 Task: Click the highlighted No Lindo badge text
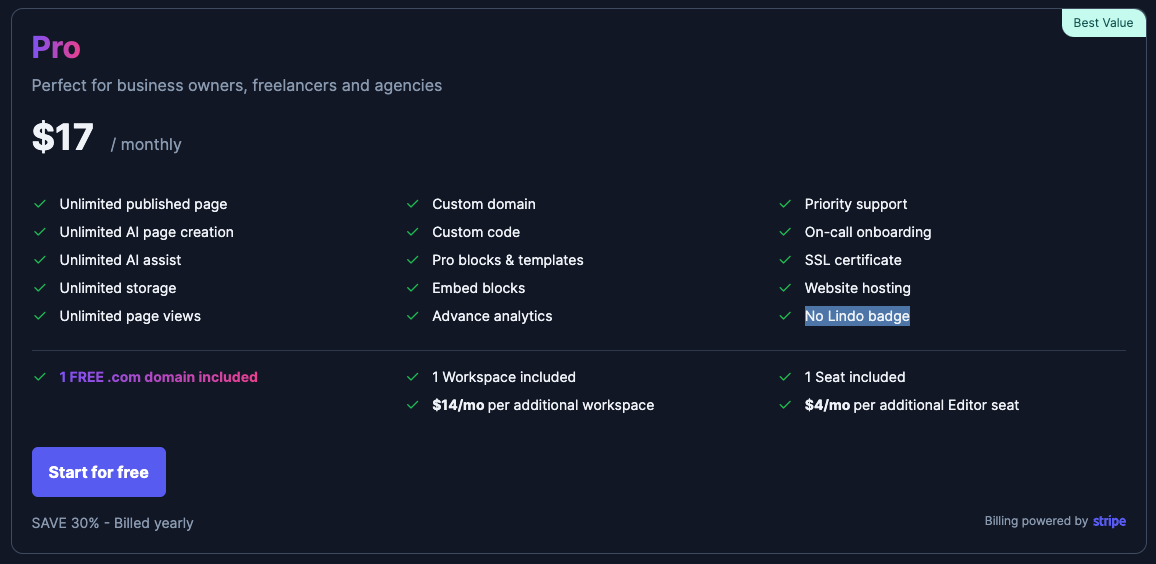[857, 316]
